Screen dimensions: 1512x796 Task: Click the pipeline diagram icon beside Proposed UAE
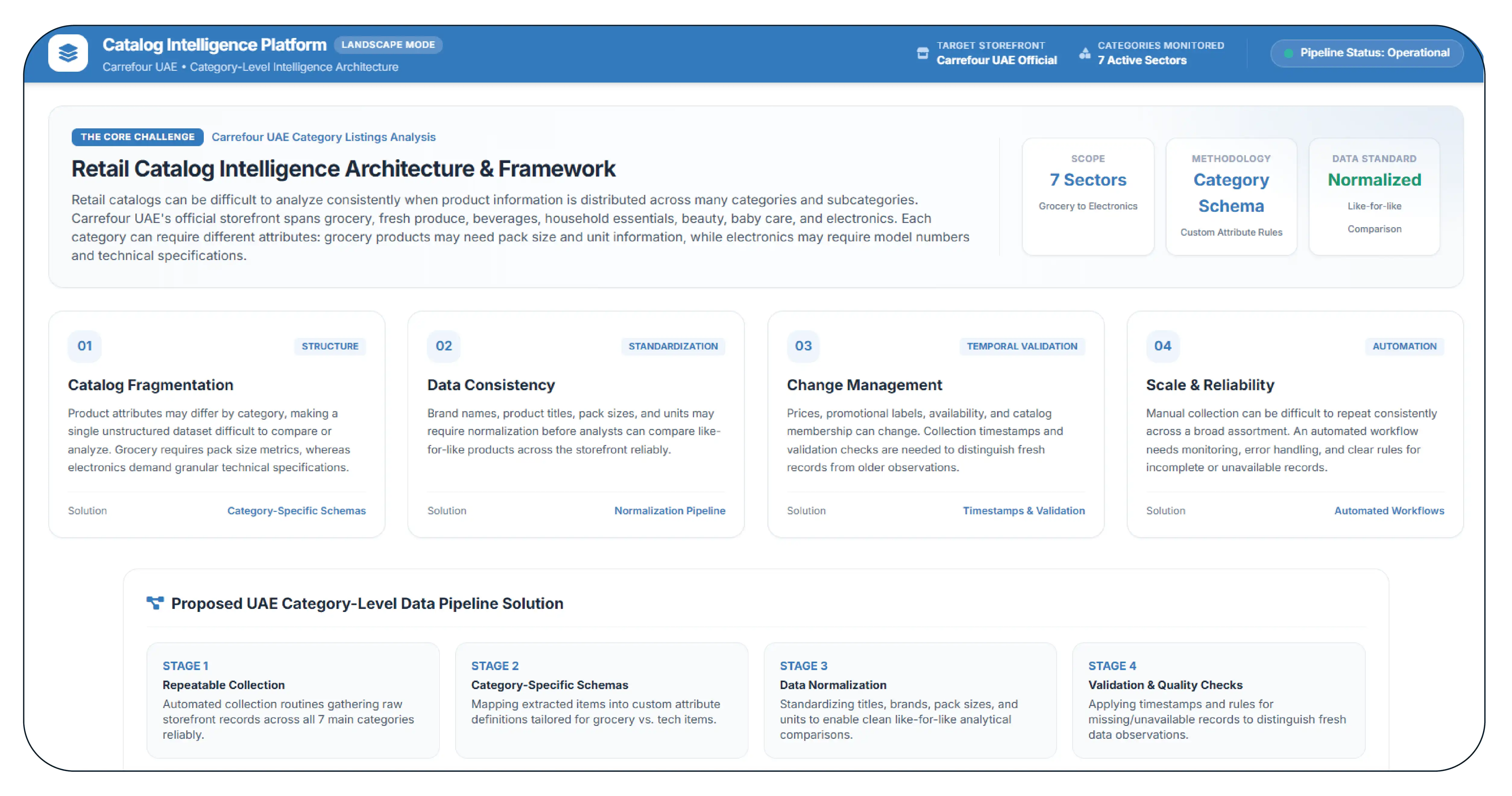[155, 603]
